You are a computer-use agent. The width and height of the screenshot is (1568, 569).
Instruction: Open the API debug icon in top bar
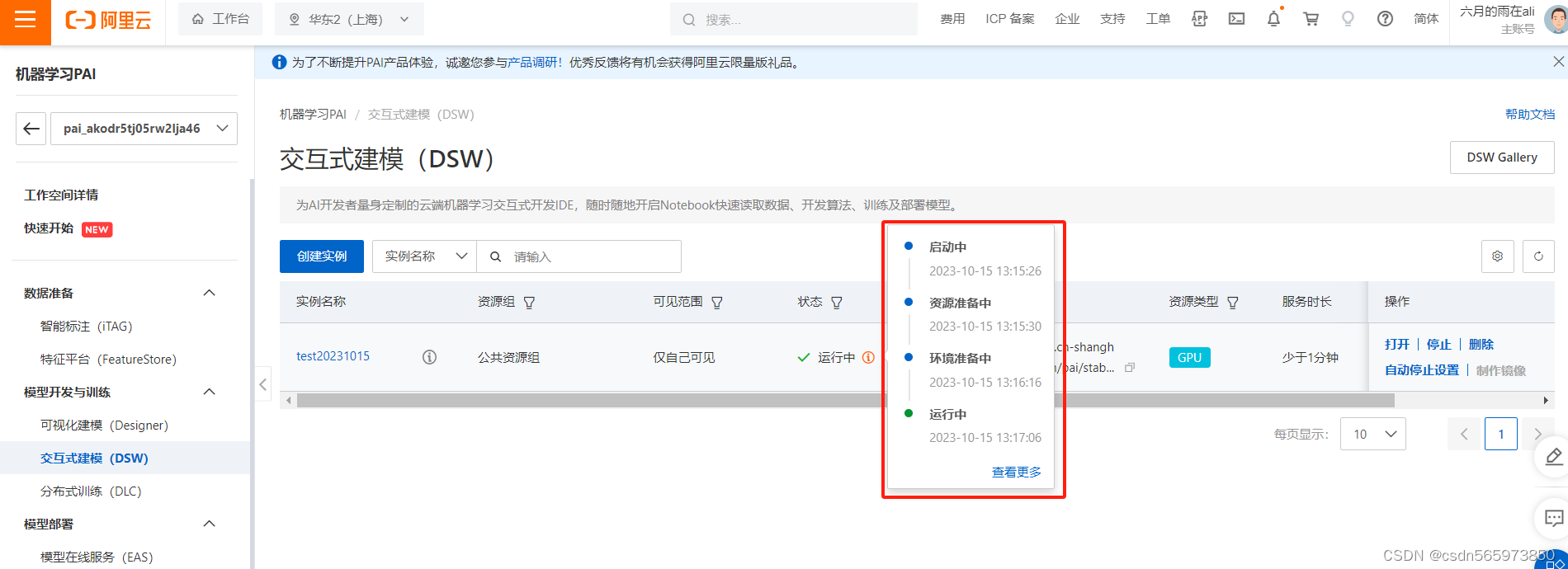point(1199,19)
